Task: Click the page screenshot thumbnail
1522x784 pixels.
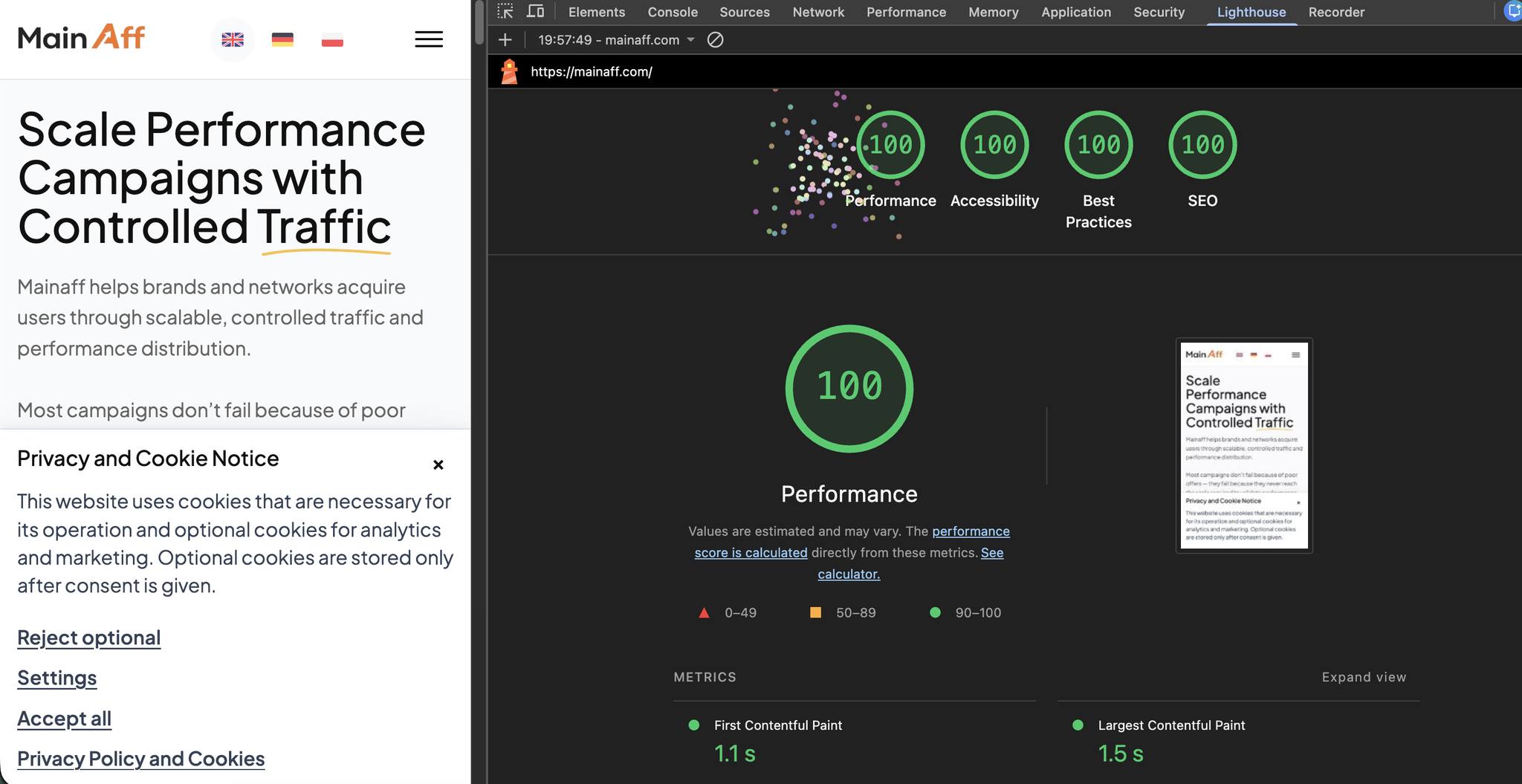Action: (x=1244, y=445)
